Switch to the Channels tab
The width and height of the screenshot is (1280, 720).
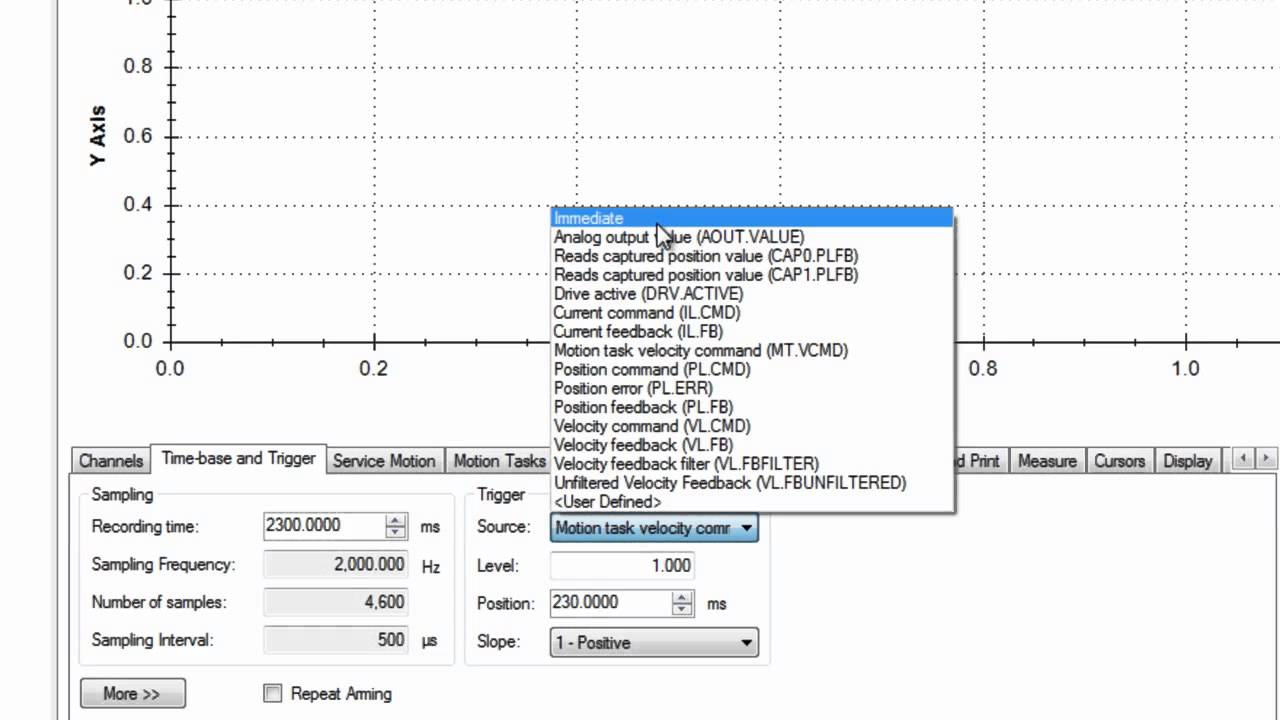[x=111, y=461]
